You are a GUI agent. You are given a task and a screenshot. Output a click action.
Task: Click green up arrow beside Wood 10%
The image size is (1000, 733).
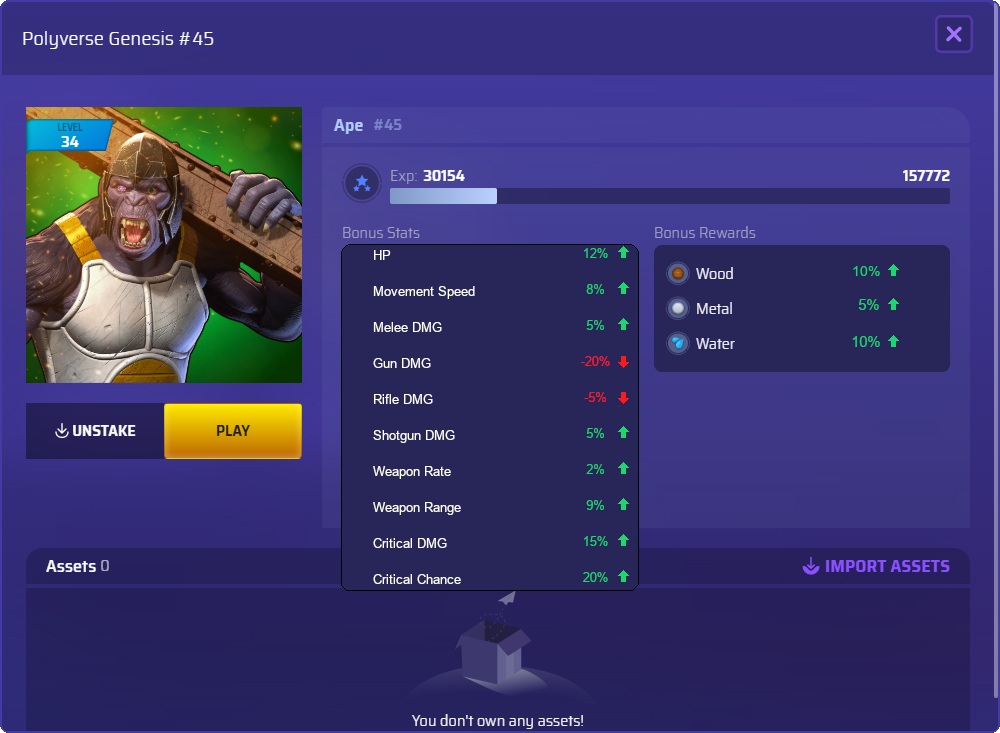(x=893, y=270)
